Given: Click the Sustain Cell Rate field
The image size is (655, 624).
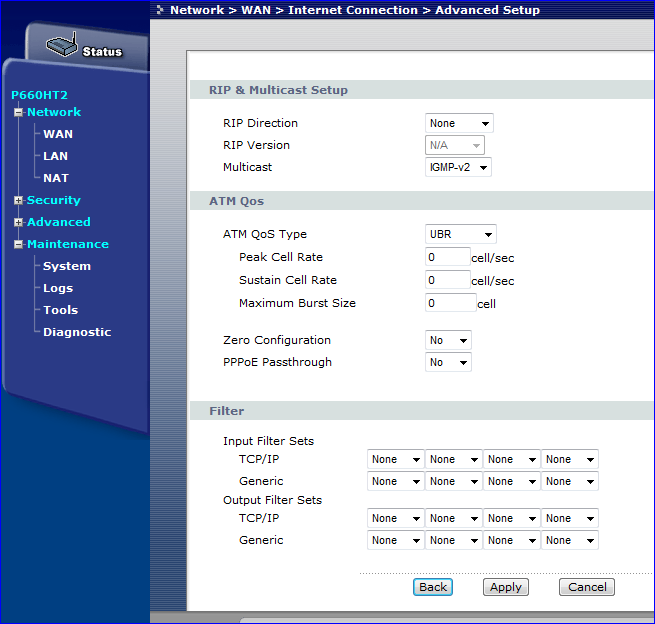Looking at the screenshot, I should point(448,280).
